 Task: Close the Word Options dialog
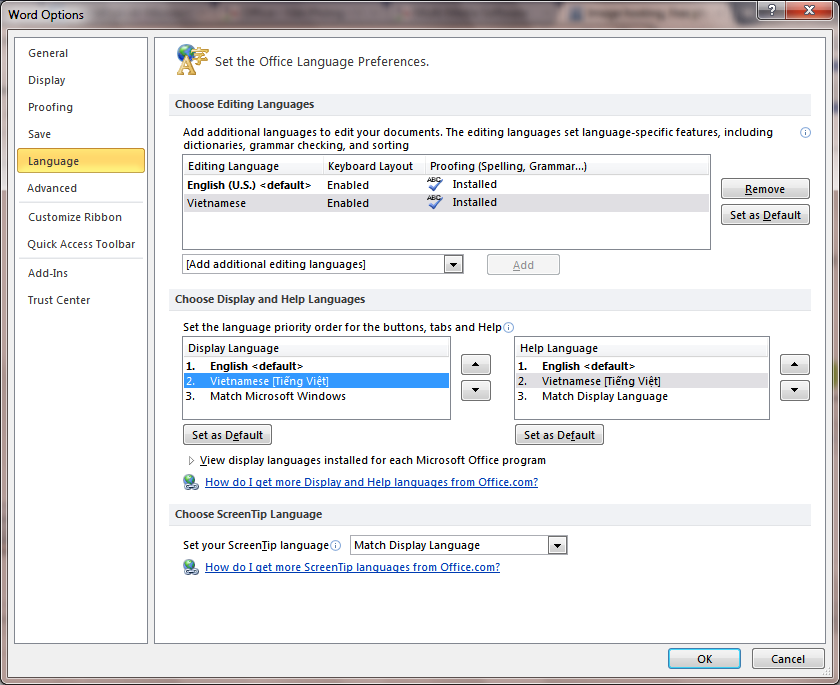[809, 10]
